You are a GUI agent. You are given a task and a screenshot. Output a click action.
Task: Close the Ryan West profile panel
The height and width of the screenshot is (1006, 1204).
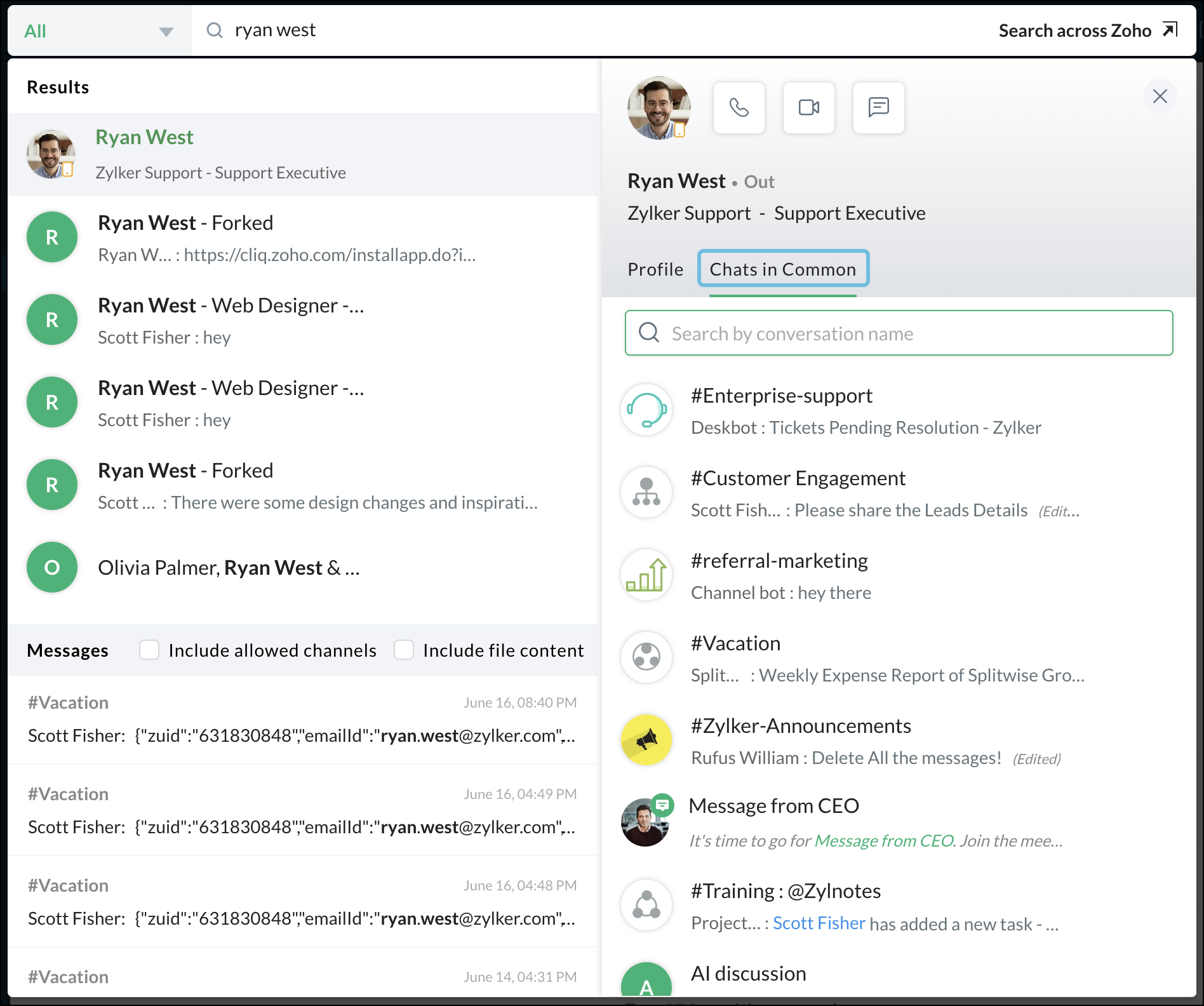coord(1160,96)
